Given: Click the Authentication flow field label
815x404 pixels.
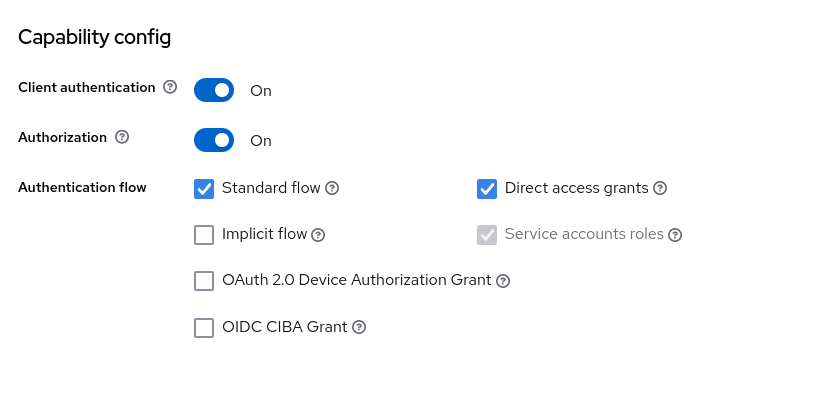Looking at the screenshot, I should click(82, 187).
